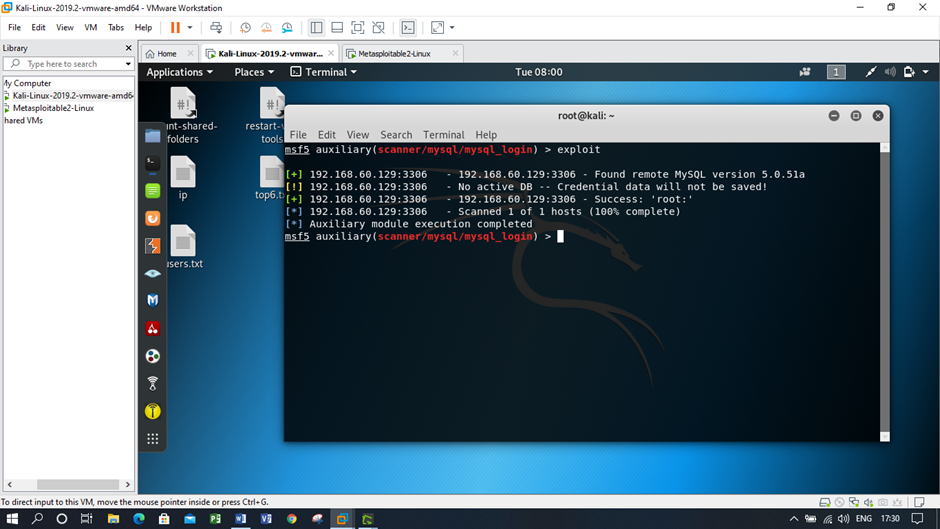The image size is (940, 529).
Task: Send Ctrl+Alt+Del to the virtual machine
Action: [x=216, y=28]
